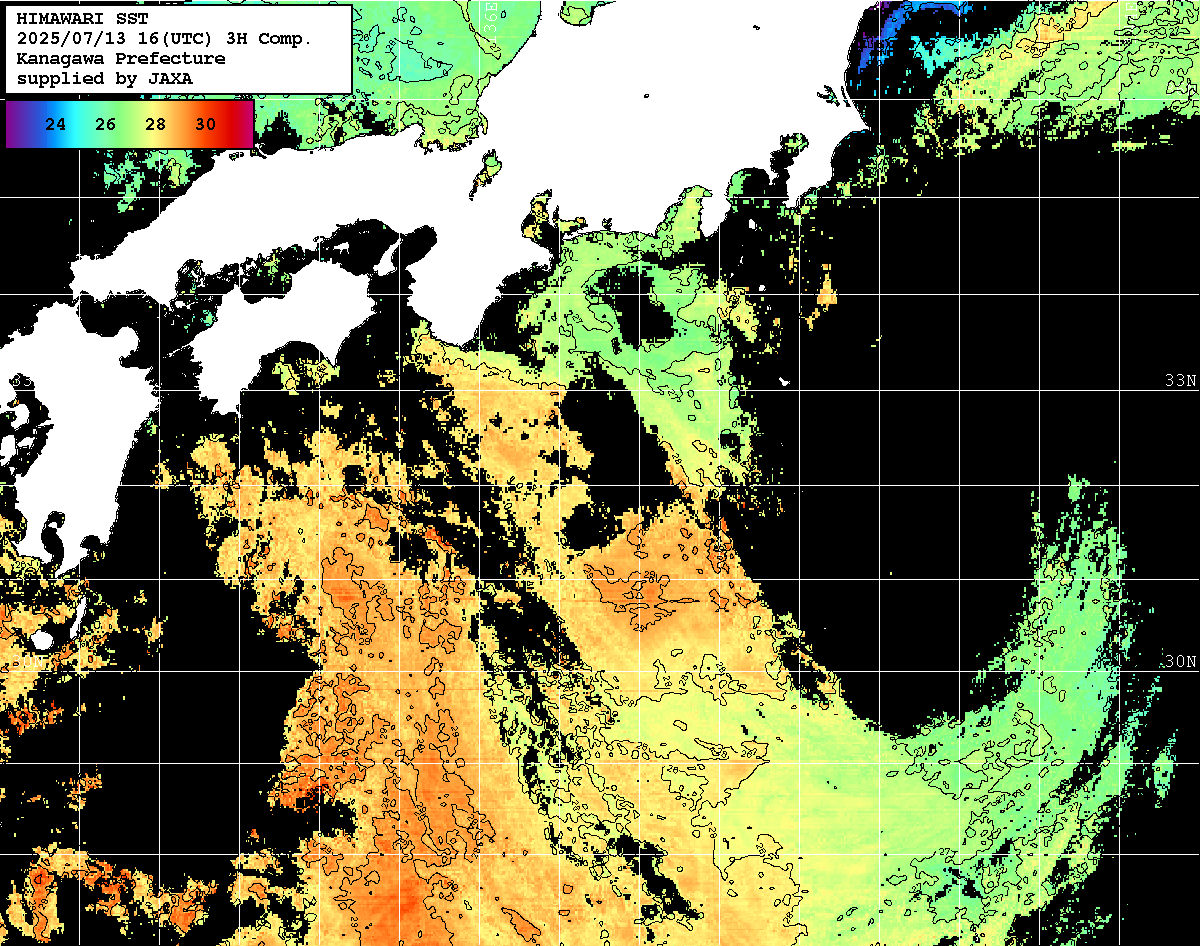Screen dimensions: 1200x946
Task: Click the 'supplied by JAXA' text
Action: pos(105,79)
